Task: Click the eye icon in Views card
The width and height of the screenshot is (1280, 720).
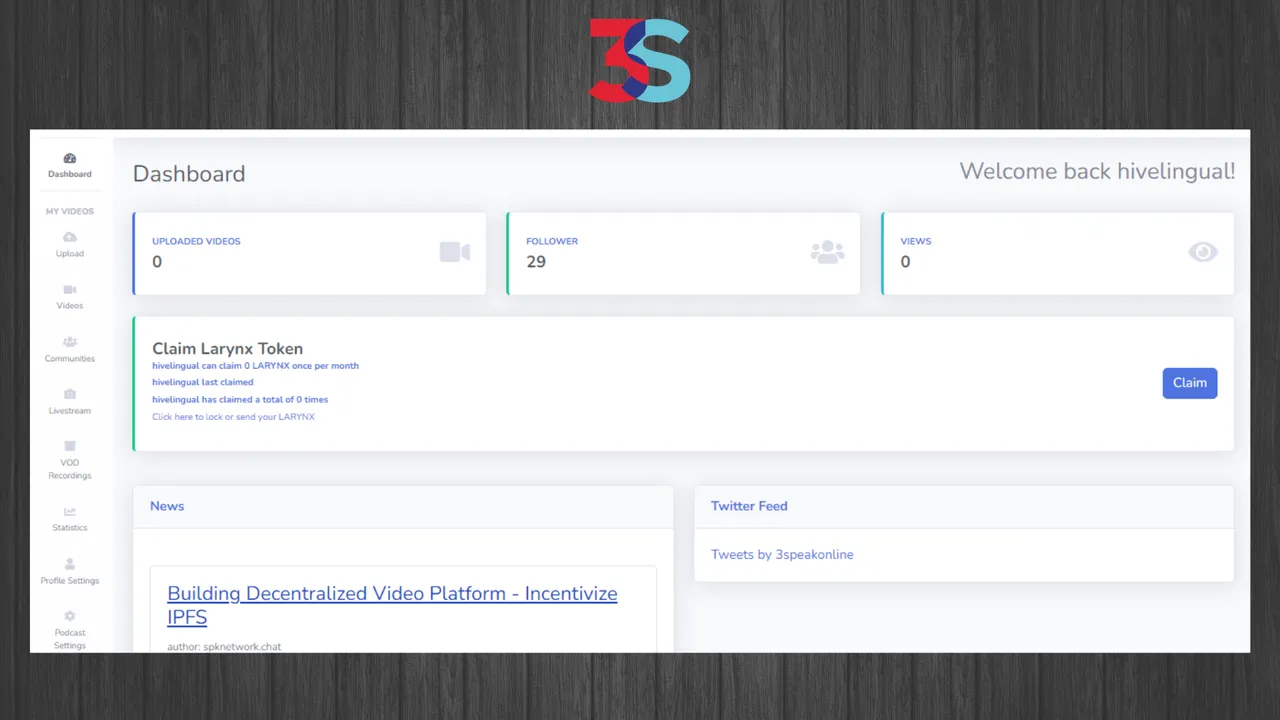Action: pos(1203,252)
